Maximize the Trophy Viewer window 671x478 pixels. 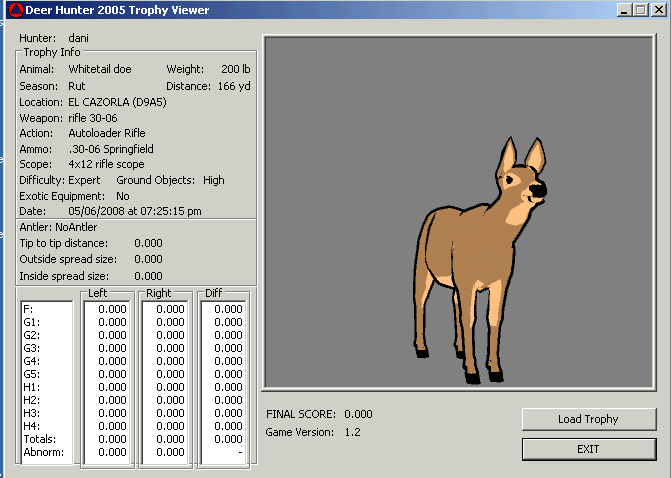[641, 10]
